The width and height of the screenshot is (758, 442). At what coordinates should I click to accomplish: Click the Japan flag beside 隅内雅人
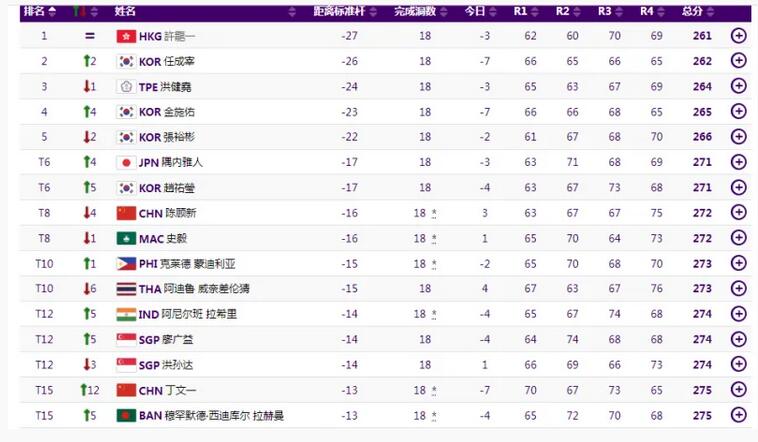126,162
